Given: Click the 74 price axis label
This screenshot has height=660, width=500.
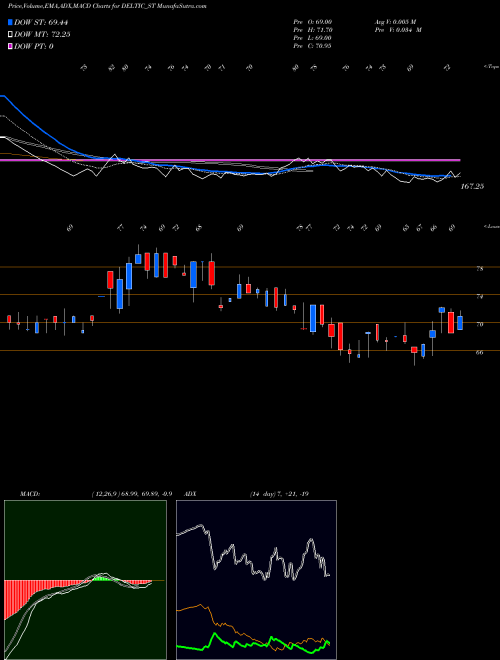Looking at the screenshot, I should pyautogui.click(x=479, y=296).
